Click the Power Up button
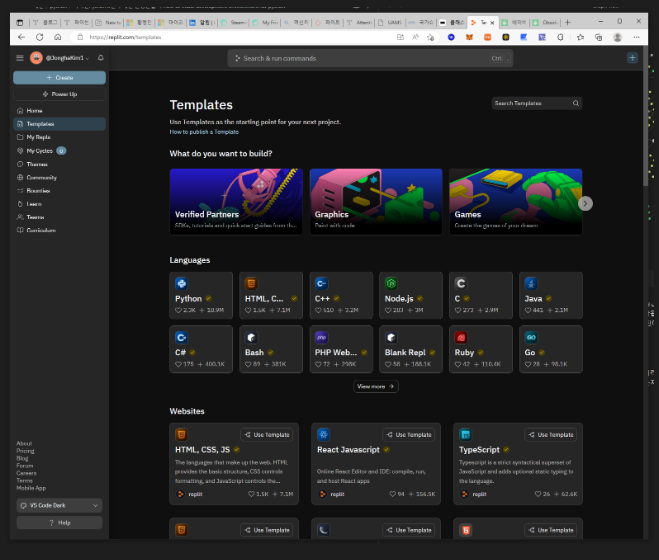The image size is (659, 560). (x=59, y=94)
